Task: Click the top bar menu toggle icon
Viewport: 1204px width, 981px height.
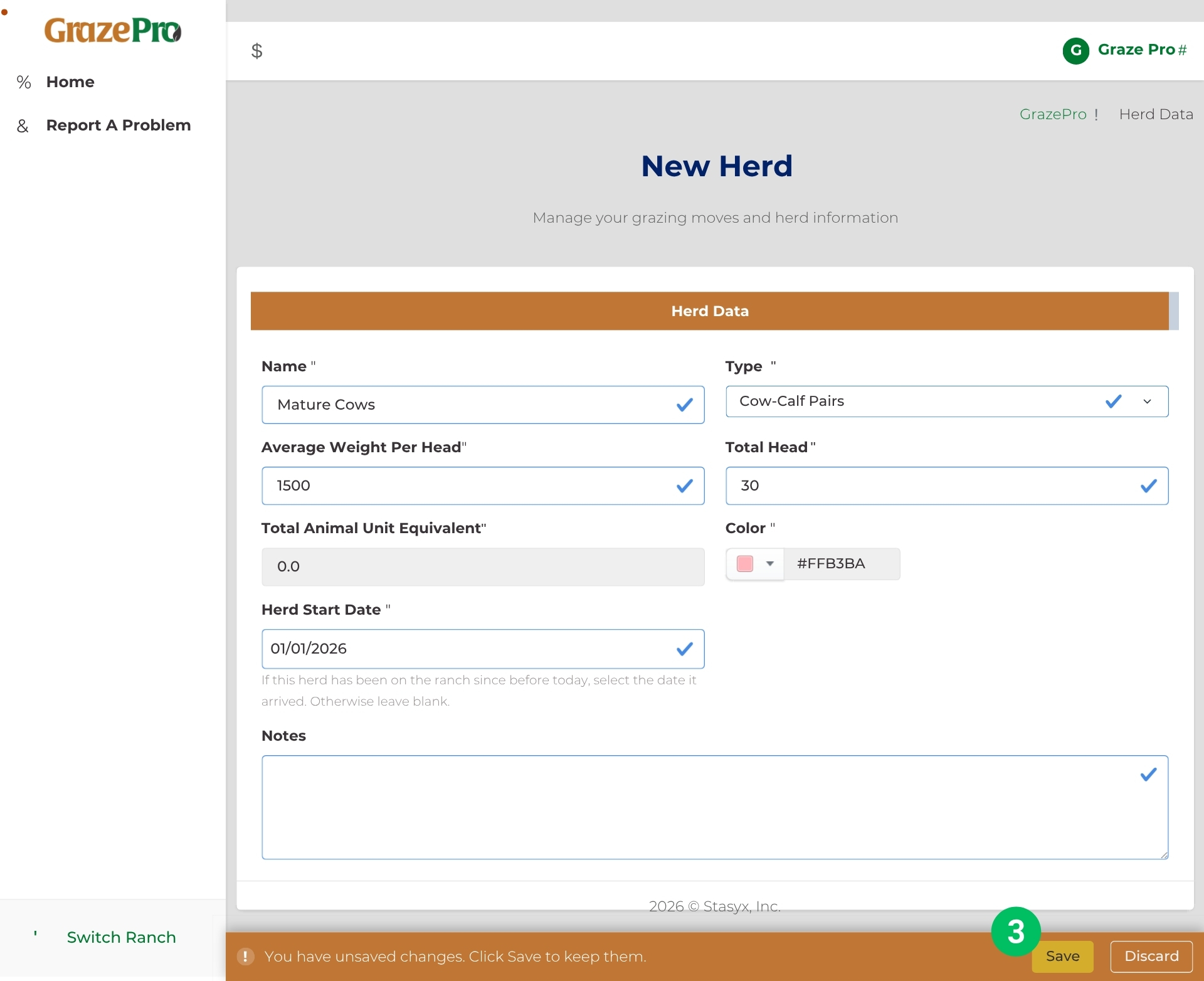Action: (256, 51)
